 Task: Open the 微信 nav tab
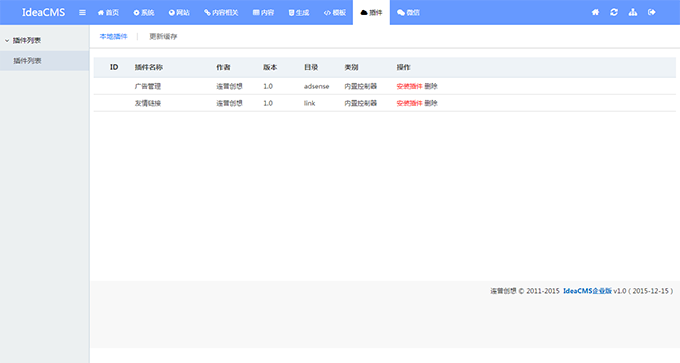[409, 13]
